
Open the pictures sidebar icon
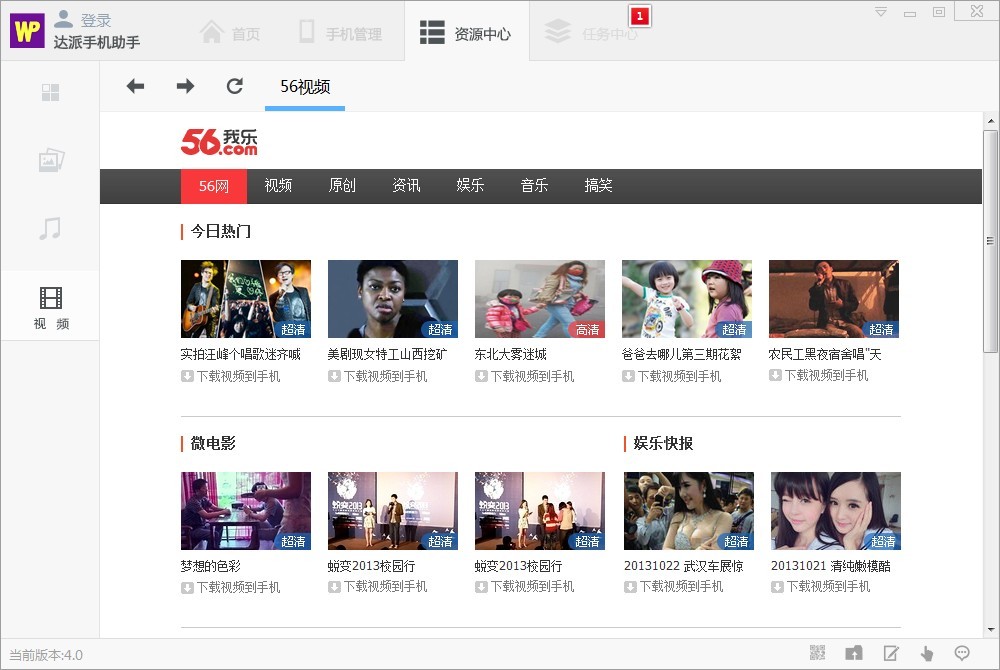(x=51, y=160)
